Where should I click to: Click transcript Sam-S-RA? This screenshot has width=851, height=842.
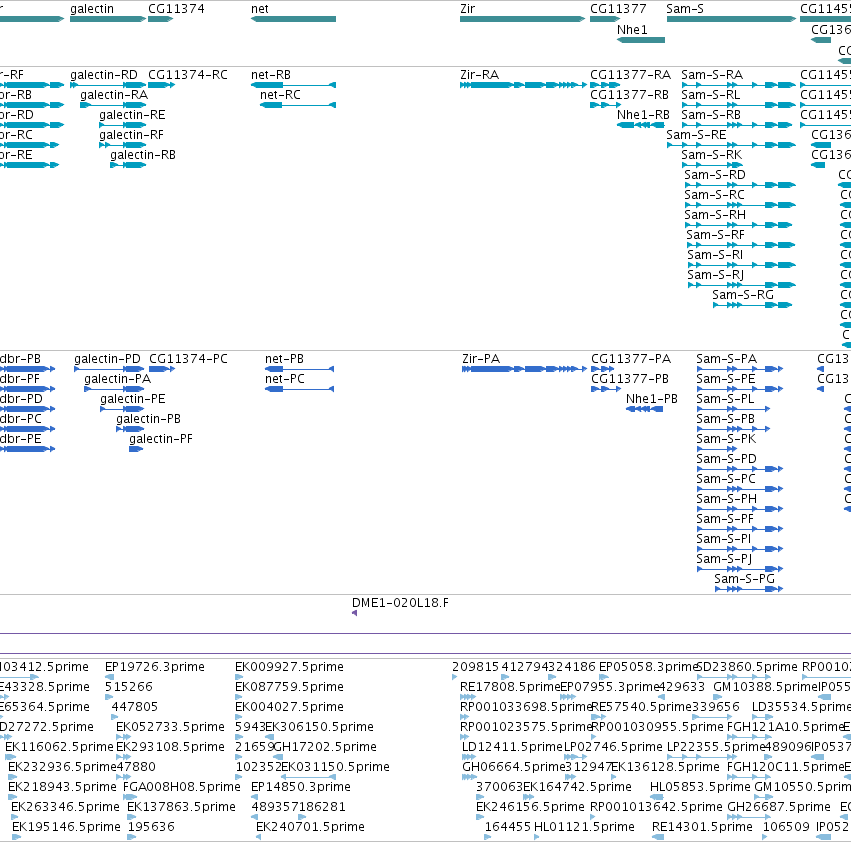(739, 85)
